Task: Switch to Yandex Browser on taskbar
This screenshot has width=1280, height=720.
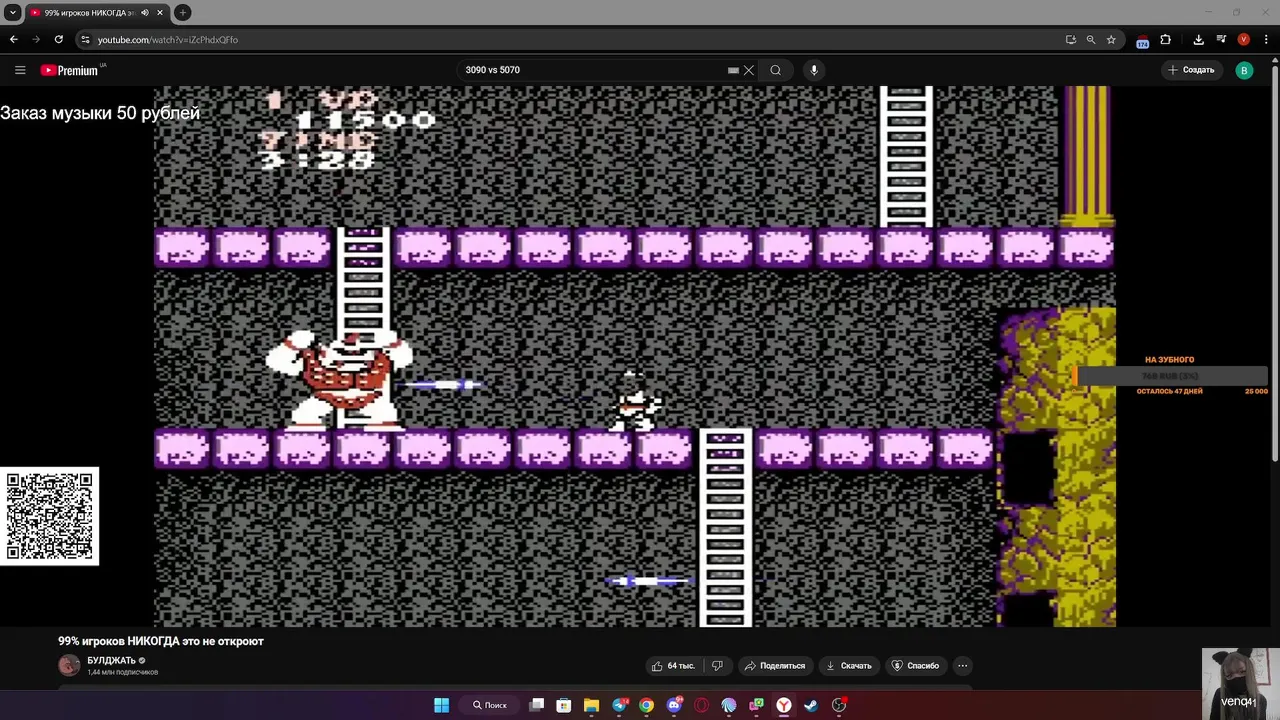Action: (784, 705)
